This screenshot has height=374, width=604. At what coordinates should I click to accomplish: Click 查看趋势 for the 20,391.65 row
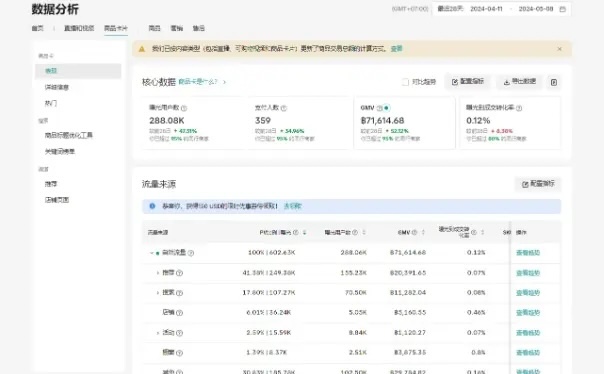528,273
